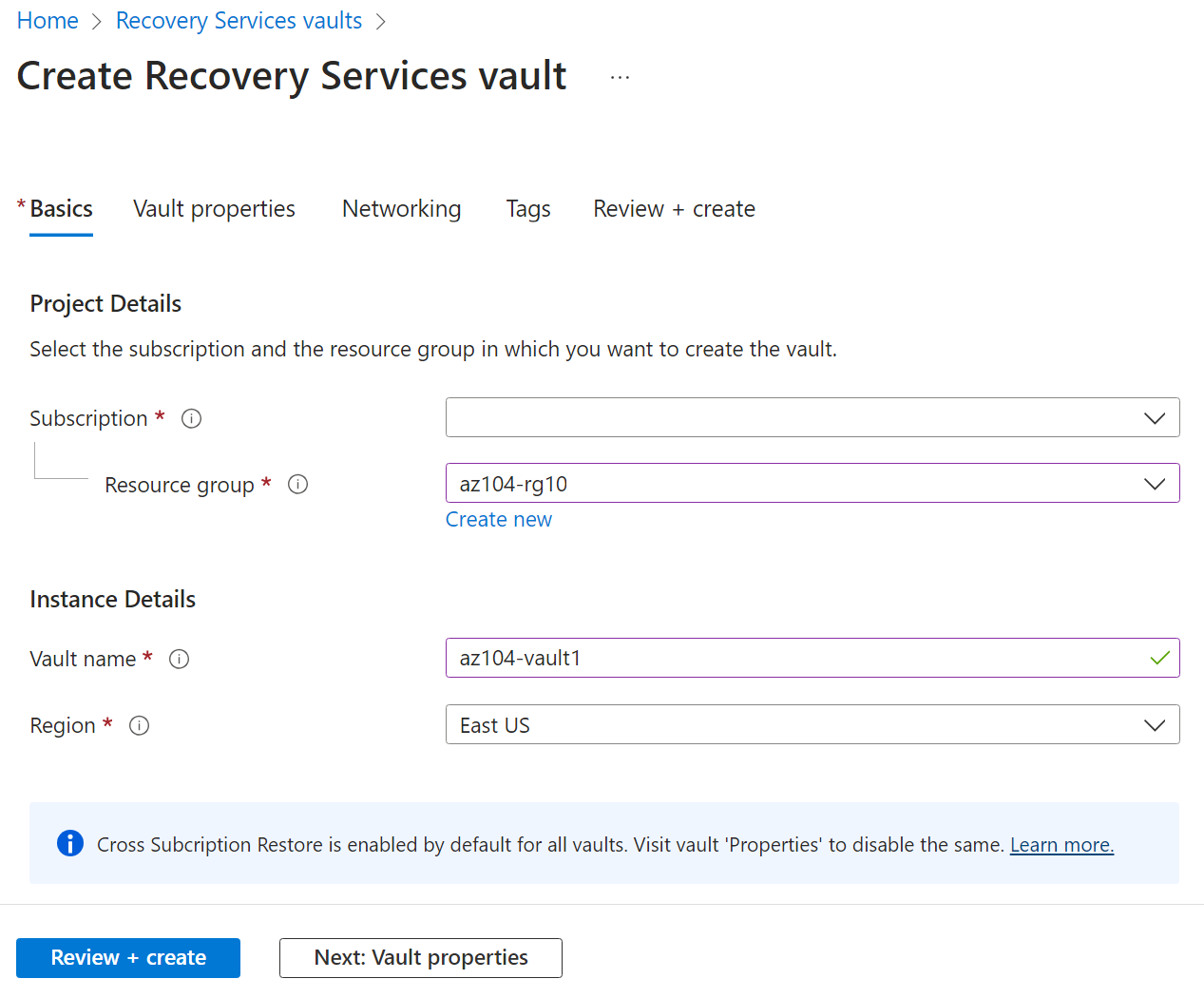Open the Tags tab

click(528, 208)
